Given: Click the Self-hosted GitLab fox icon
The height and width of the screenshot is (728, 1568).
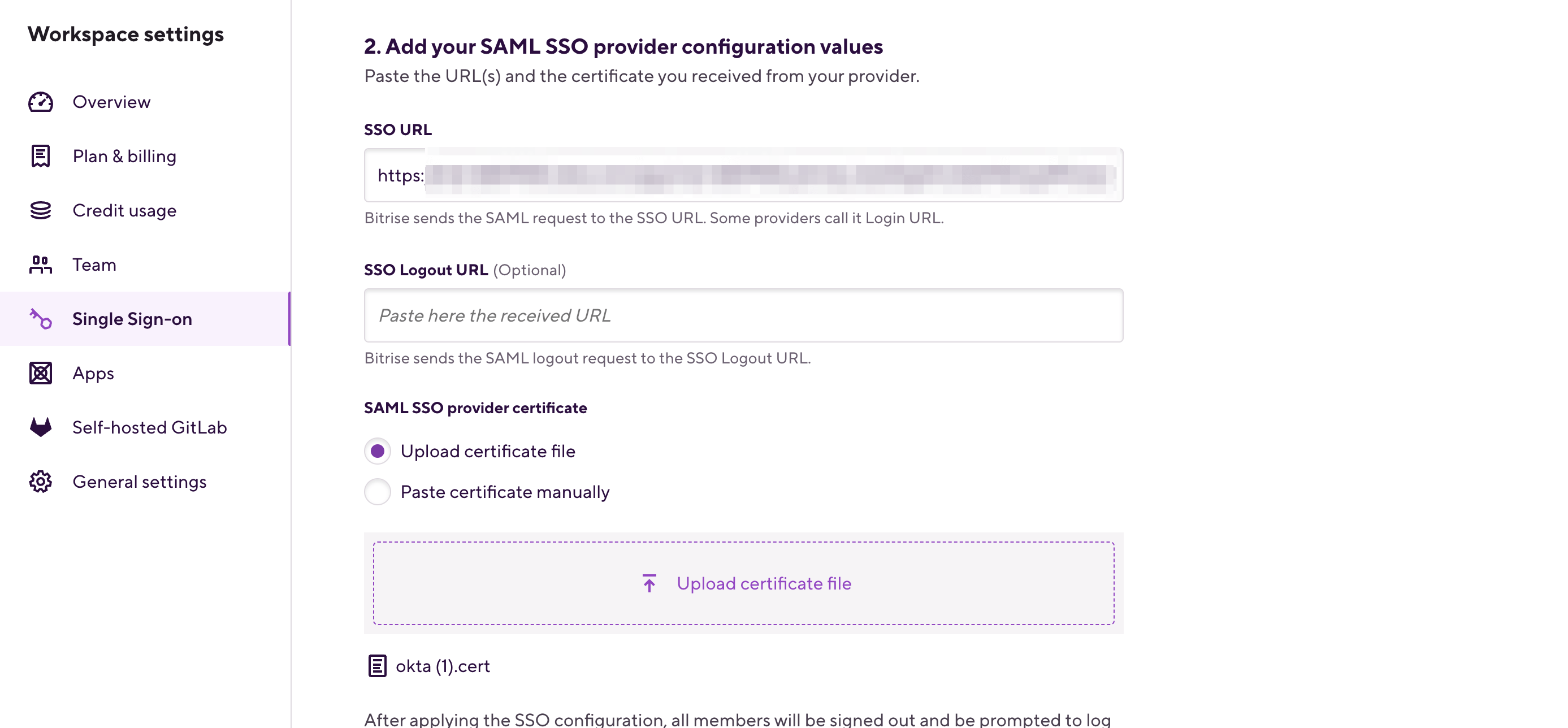Looking at the screenshot, I should tap(40, 427).
